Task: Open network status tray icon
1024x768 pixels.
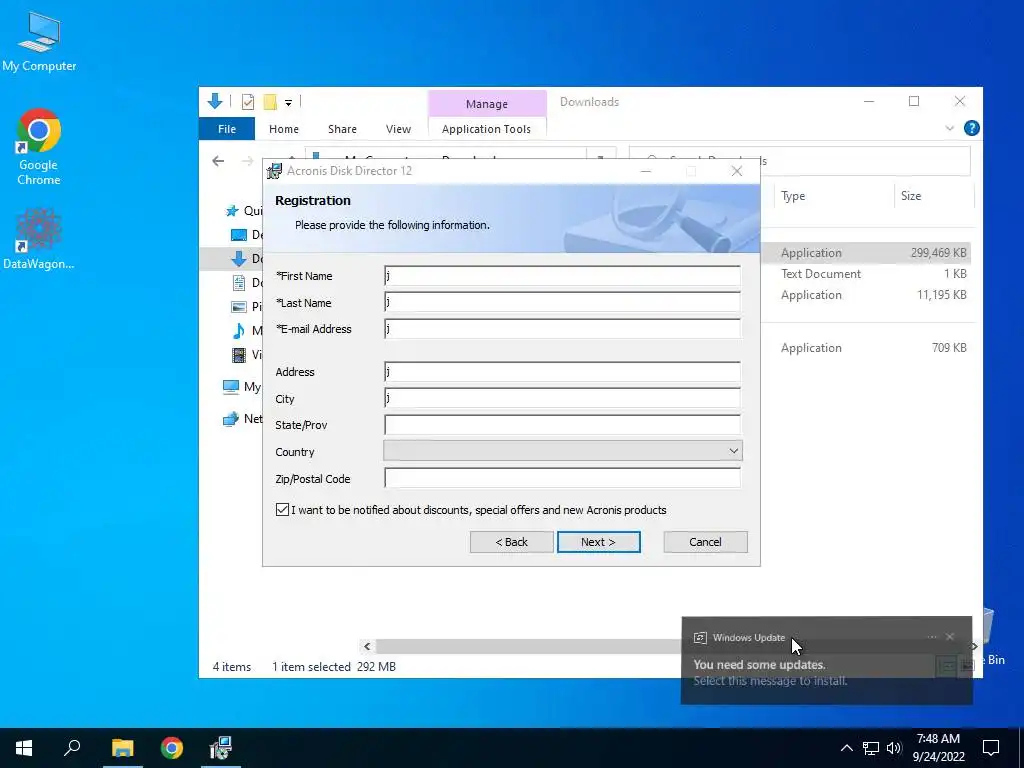Action: tap(871, 748)
